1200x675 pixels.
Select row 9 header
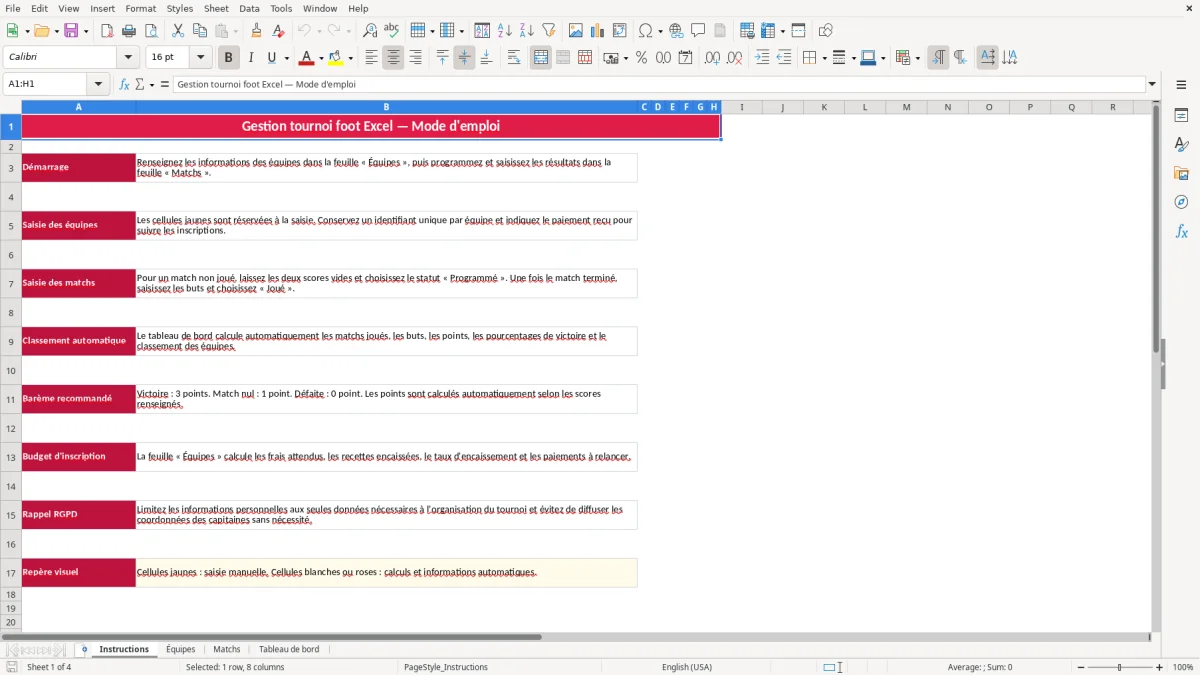[x=11, y=341]
